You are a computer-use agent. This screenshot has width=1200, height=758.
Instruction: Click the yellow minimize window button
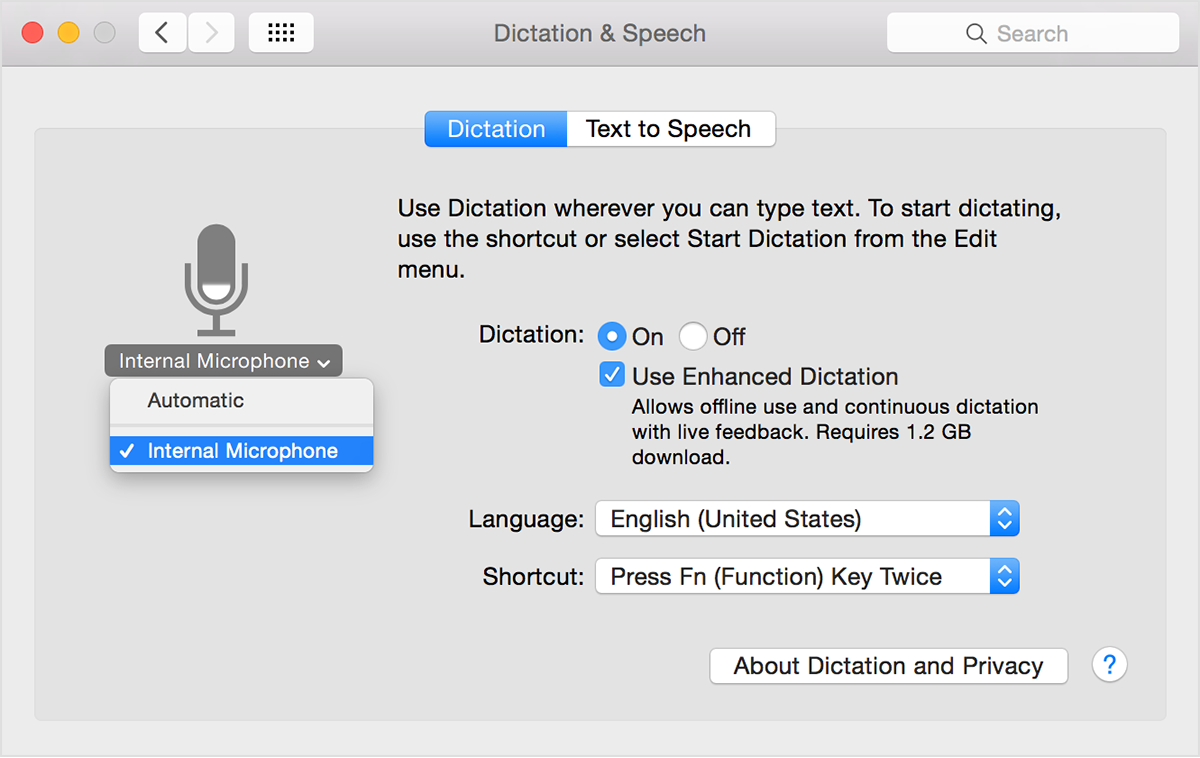coord(68,33)
